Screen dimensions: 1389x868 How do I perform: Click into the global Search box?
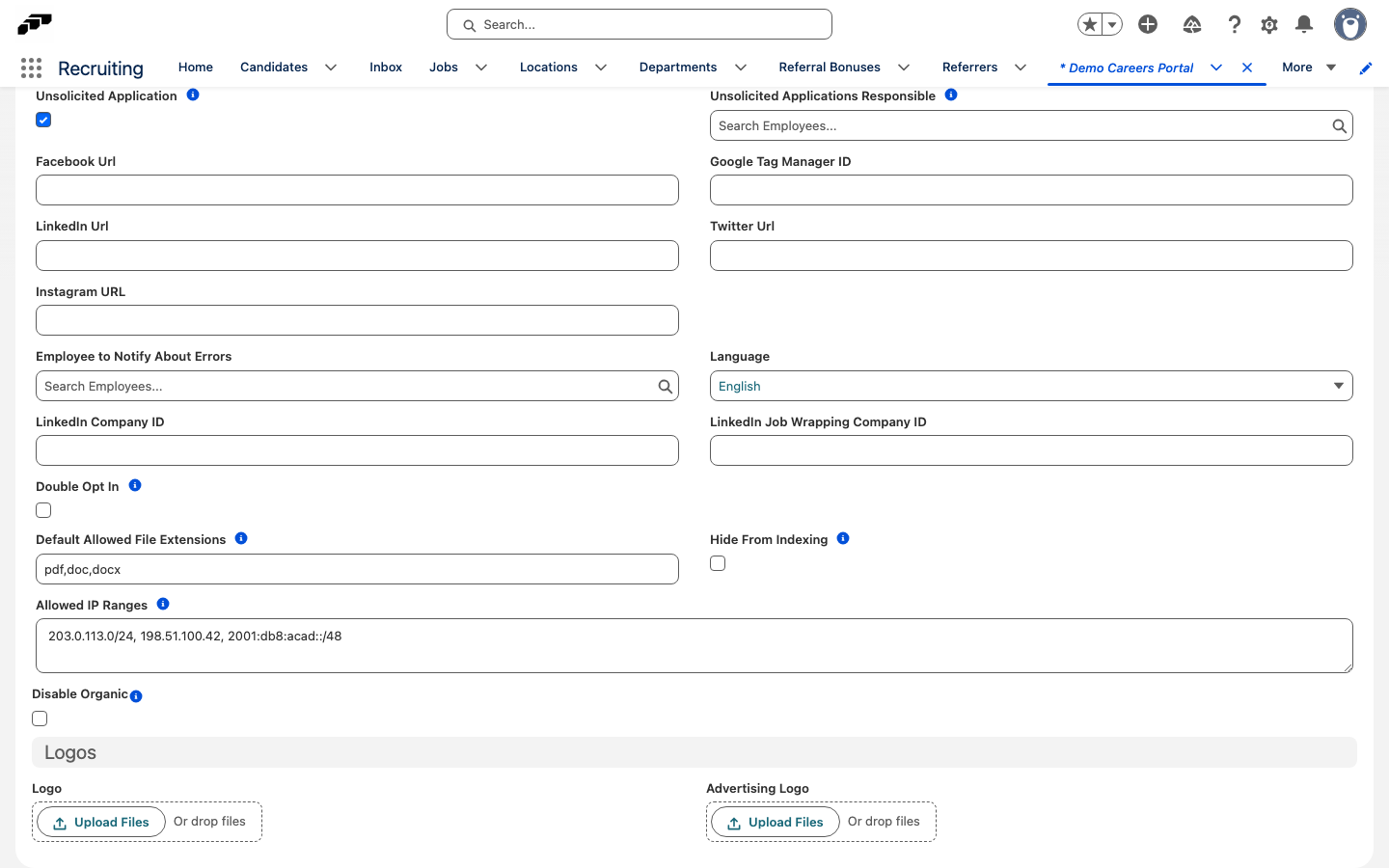coord(640,24)
